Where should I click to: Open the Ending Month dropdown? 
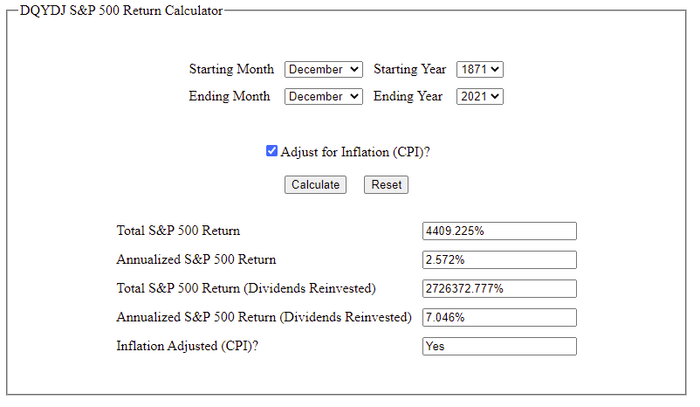point(323,97)
